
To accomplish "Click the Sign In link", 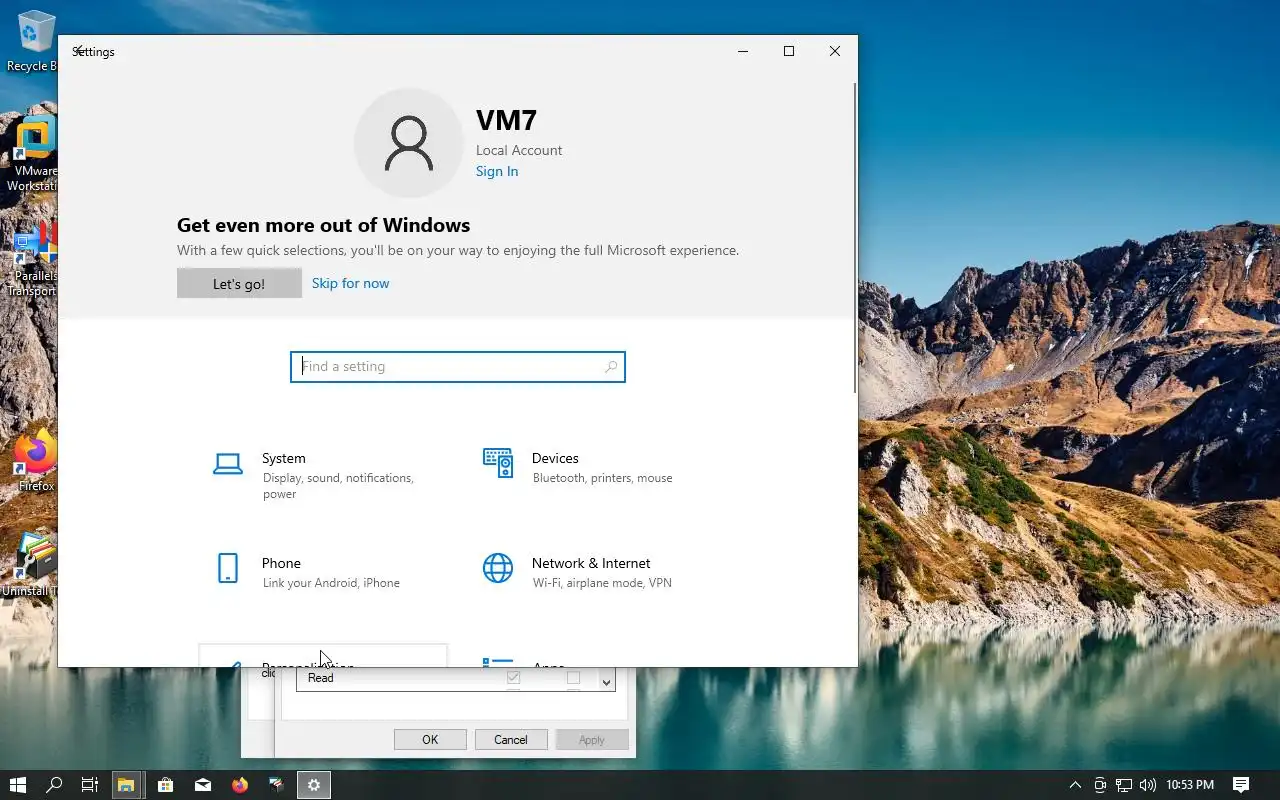I will 497,171.
